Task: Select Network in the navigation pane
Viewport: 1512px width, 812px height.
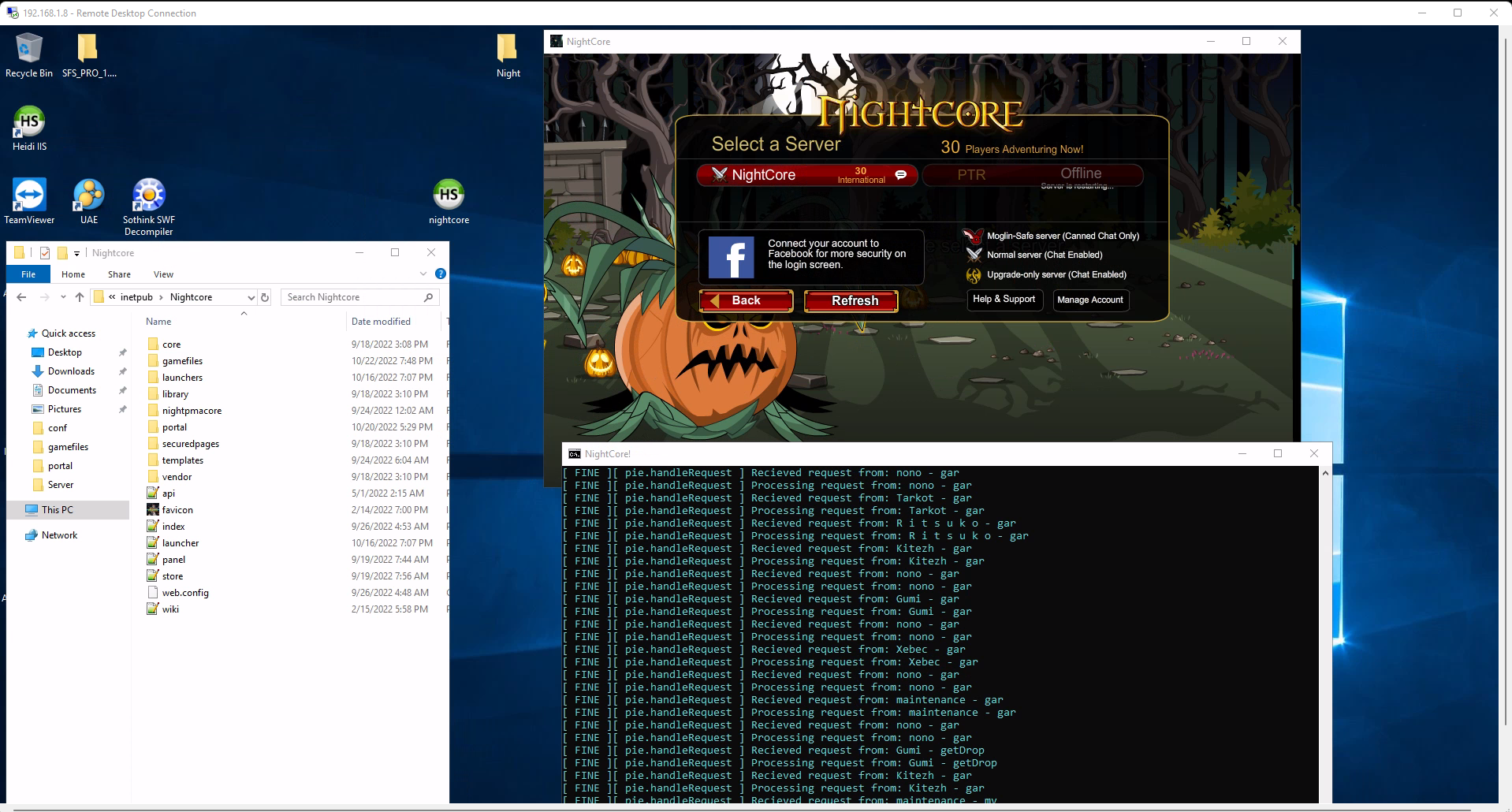Action: (x=59, y=535)
